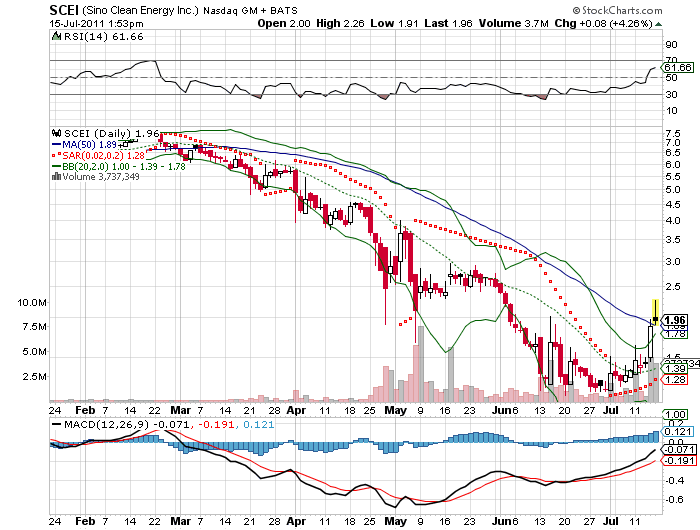Click the '15-Jul-2011 1:53pm' timestamp
The height and width of the screenshot is (530, 700).
[x=96, y=23]
